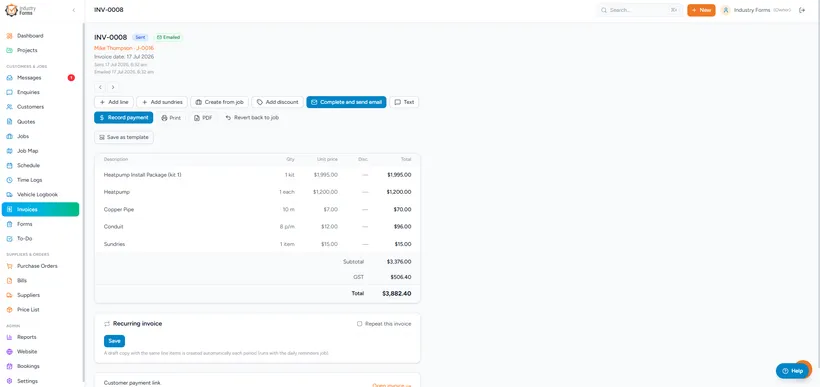The width and height of the screenshot is (820, 387).
Task: Click the Jobs briefcase icon
Action: point(9,136)
